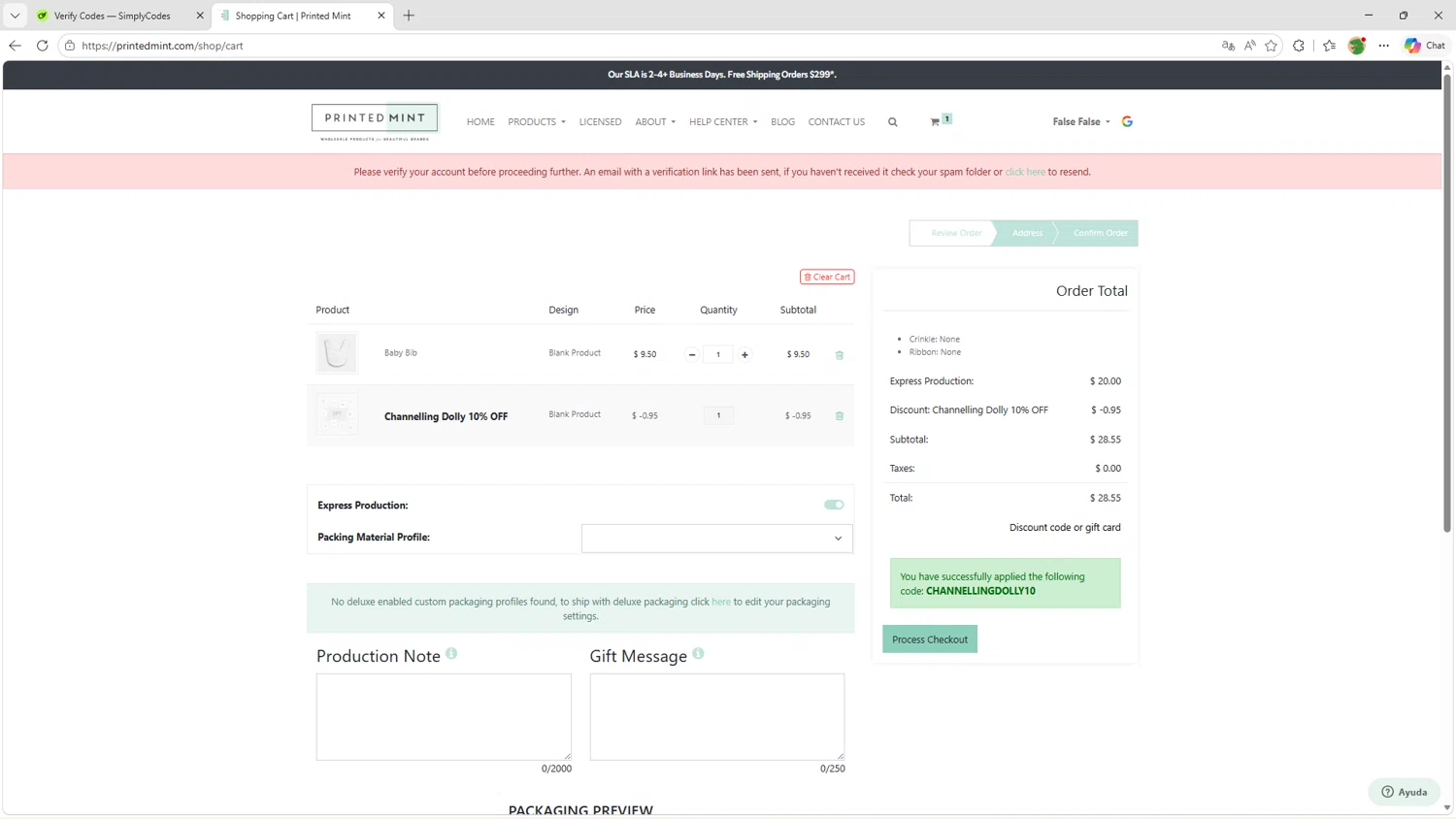1456x819 pixels.
Task: Toggle the Express Production switch
Action: [834, 505]
